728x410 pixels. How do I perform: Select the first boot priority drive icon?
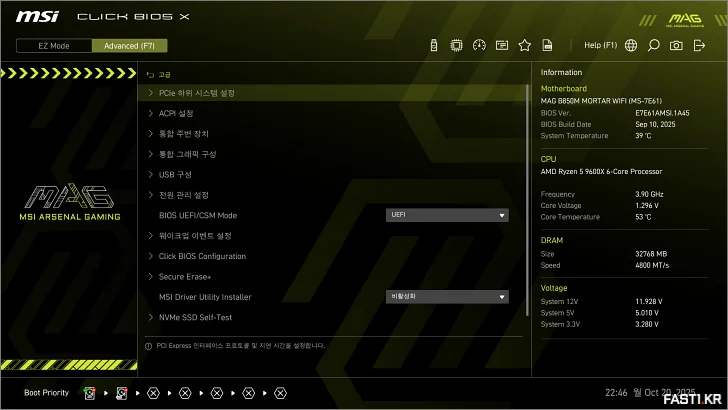click(x=90, y=393)
